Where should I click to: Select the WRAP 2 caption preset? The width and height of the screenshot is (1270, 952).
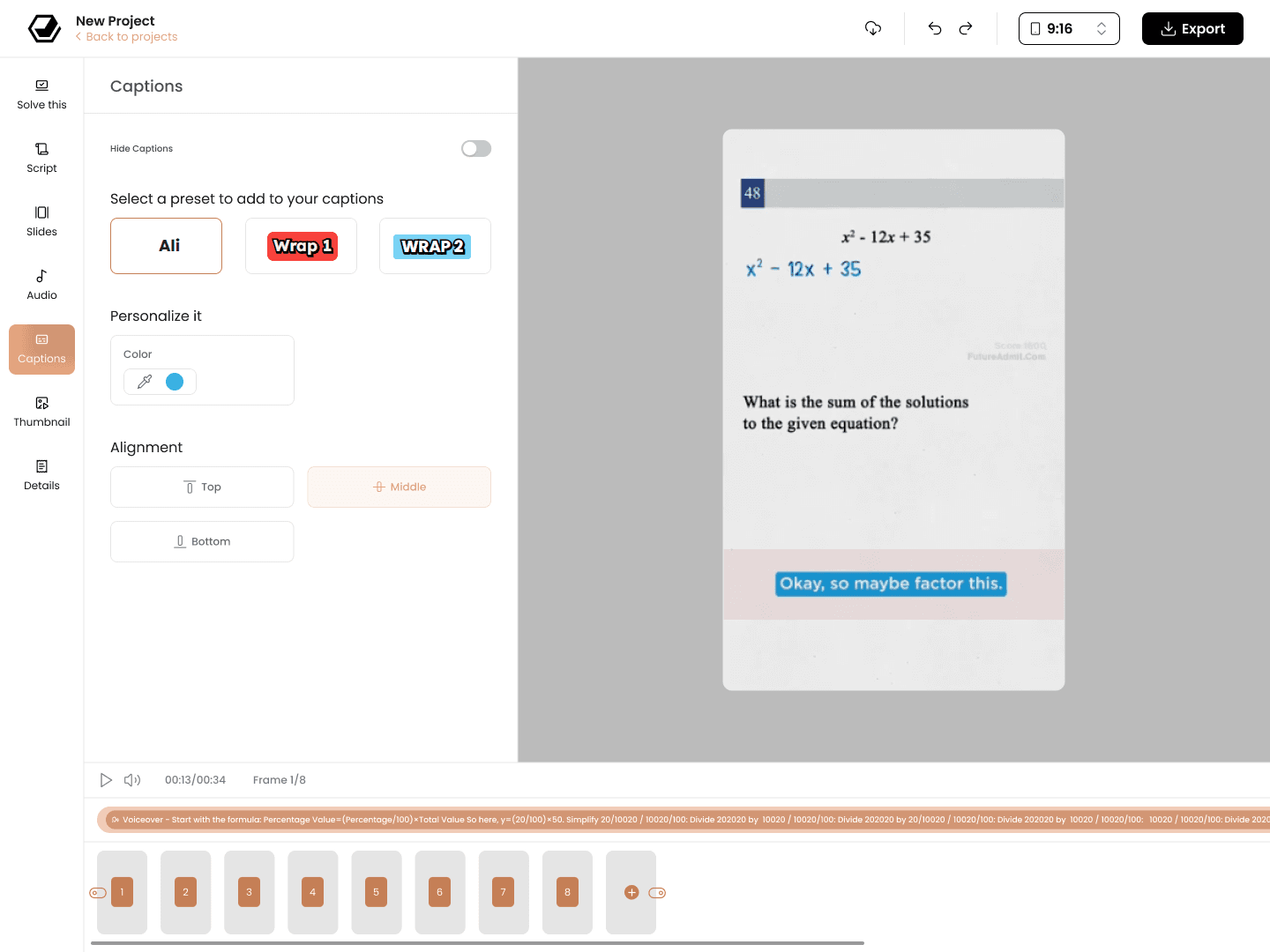(x=435, y=246)
